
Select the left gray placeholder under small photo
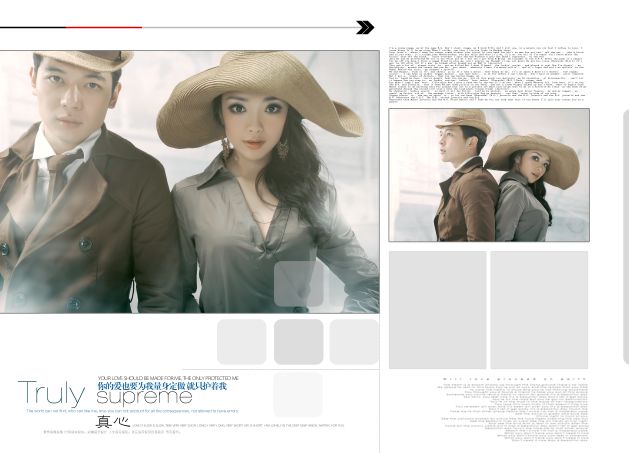point(438,310)
